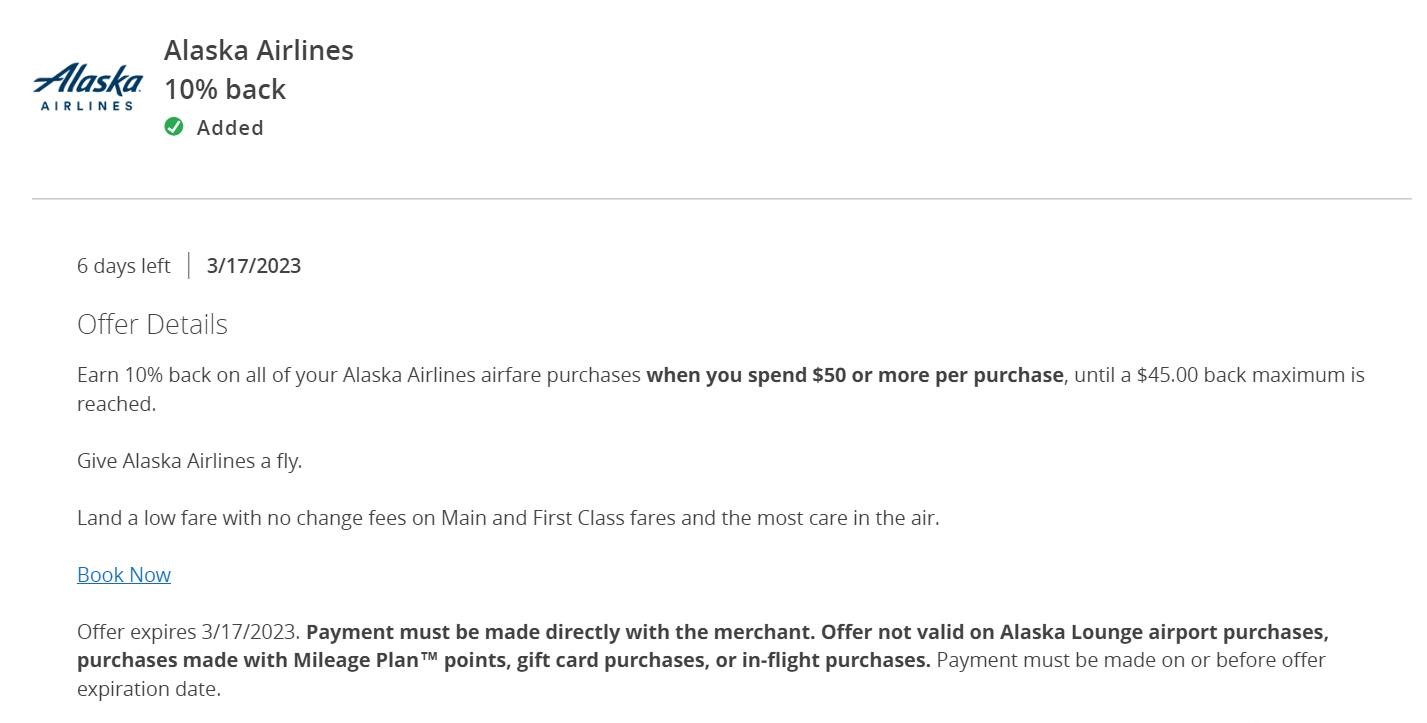Select the Alaska Airlines offer title

(259, 50)
